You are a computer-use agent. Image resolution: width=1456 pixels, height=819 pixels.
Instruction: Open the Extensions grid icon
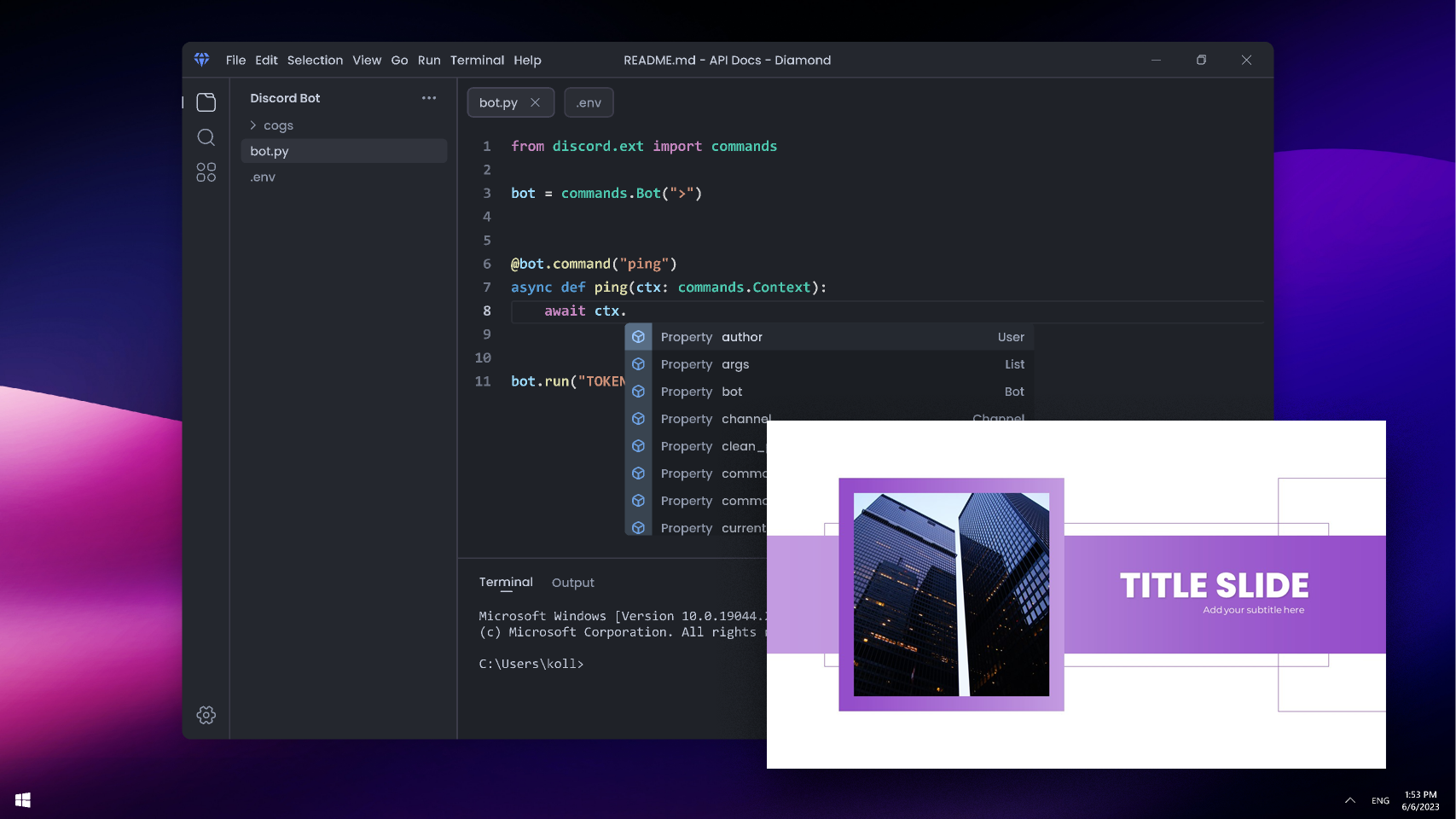(206, 172)
